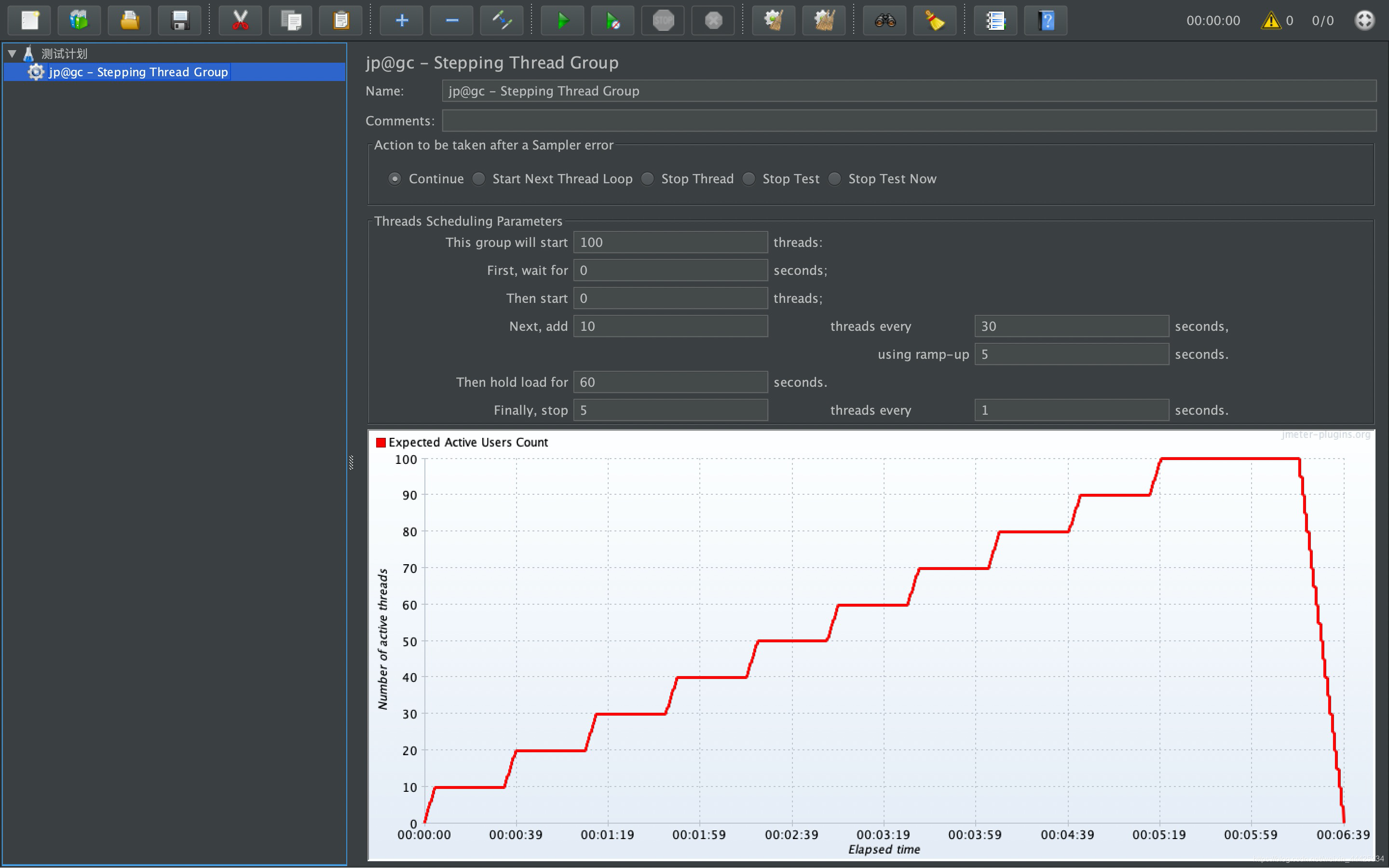
Task: Select jp@gc - Stepping Thread Group tree item
Action: pyautogui.click(x=138, y=72)
